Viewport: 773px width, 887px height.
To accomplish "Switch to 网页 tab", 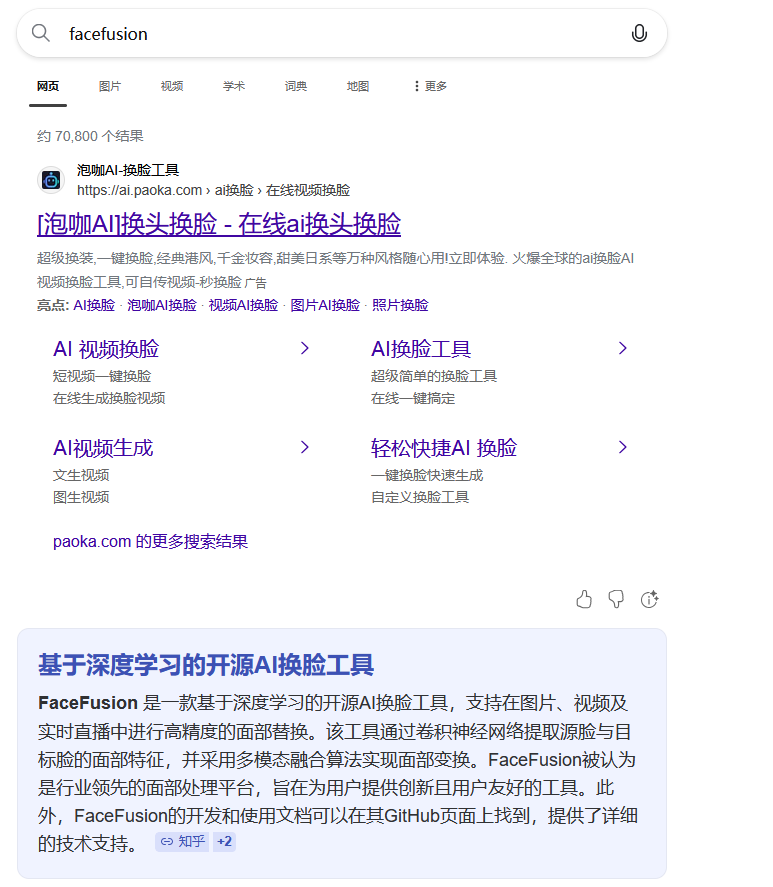I will click(x=48, y=86).
